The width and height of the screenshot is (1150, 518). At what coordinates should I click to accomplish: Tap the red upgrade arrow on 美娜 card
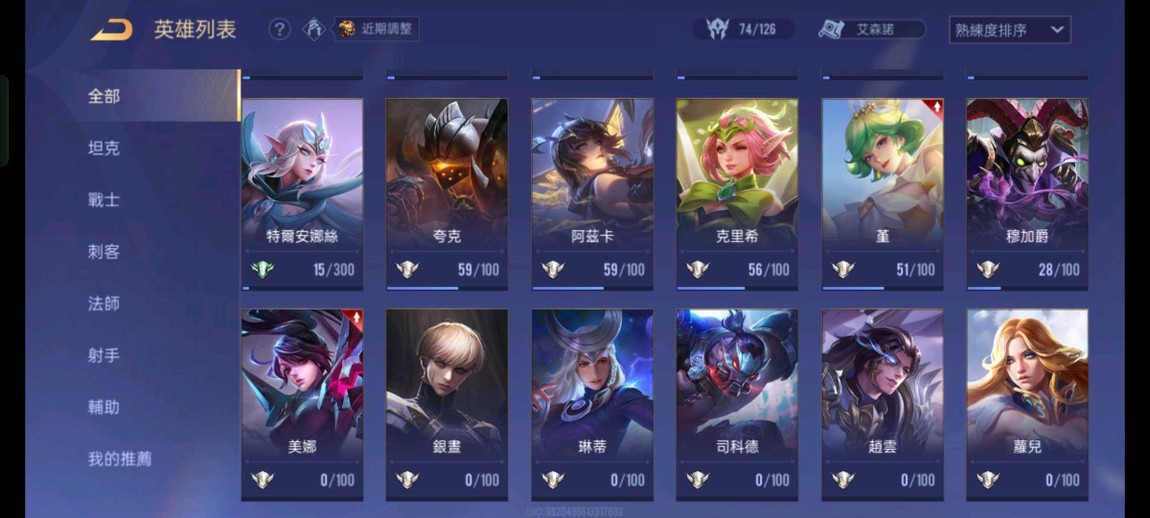click(356, 319)
